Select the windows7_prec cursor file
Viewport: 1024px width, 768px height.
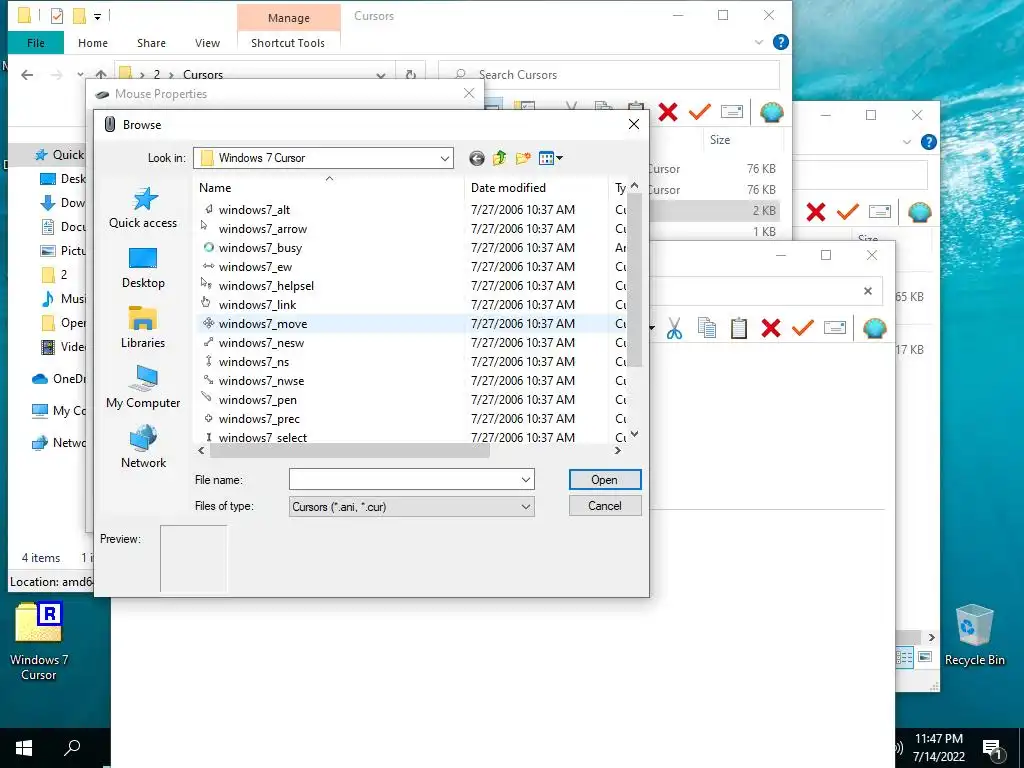coord(259,418)
